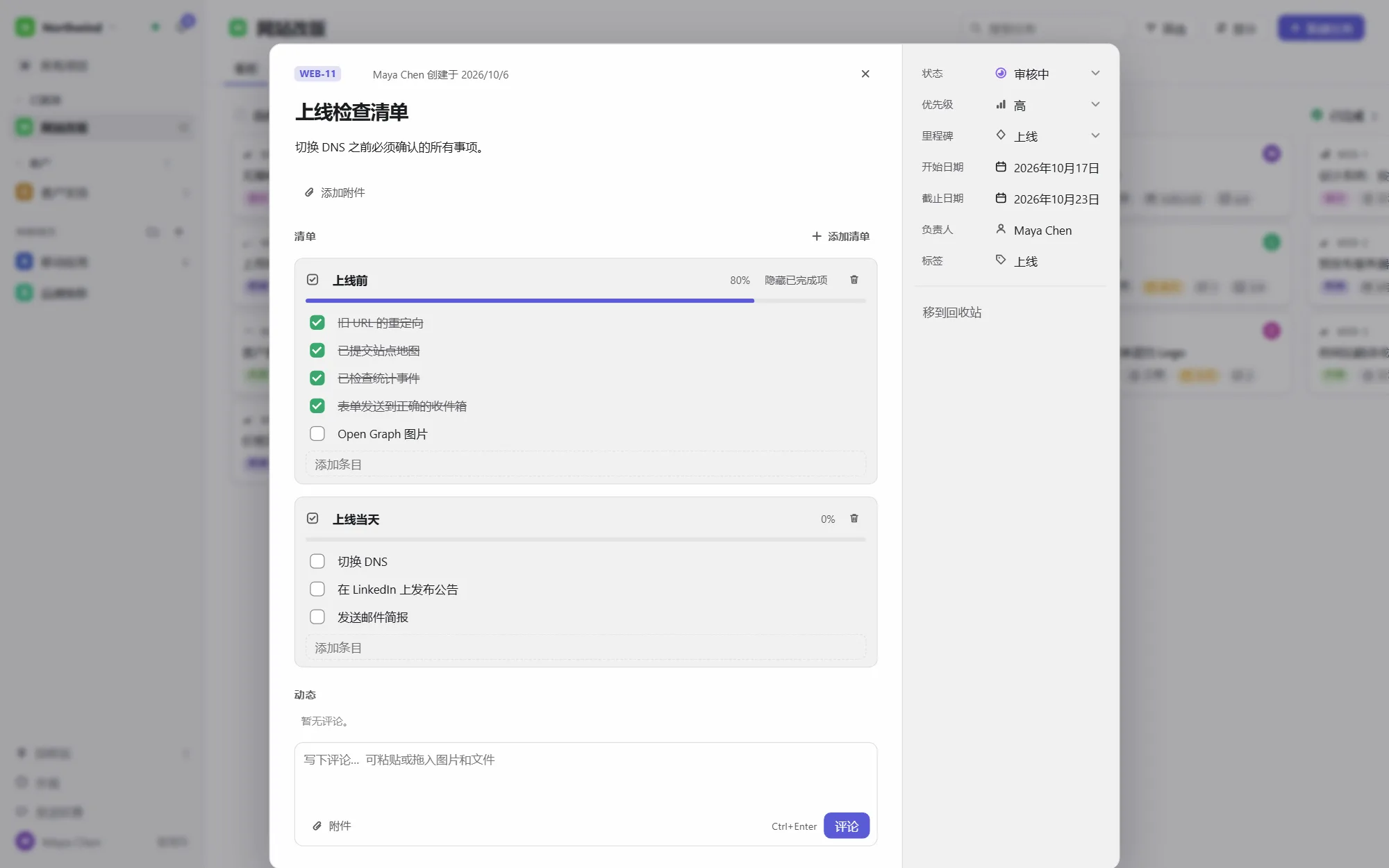Viewport: 1389px width, 868px height.
Task: Expand the 优先级 dropdown chevron
Action: click(x=1095, y=104)
